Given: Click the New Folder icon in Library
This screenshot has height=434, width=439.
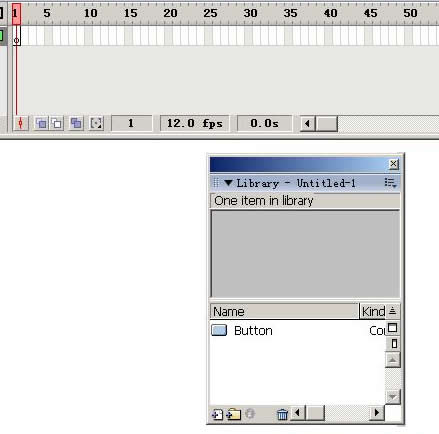Looking at the screenshot, I should [234, 414].
